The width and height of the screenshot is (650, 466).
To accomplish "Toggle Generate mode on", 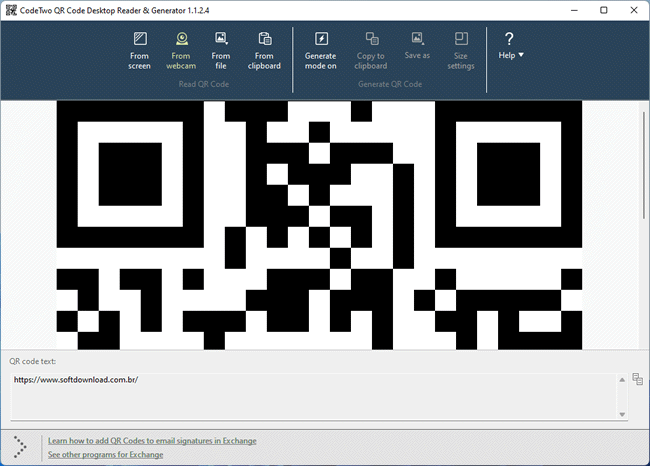I will (x=321, y=40).
